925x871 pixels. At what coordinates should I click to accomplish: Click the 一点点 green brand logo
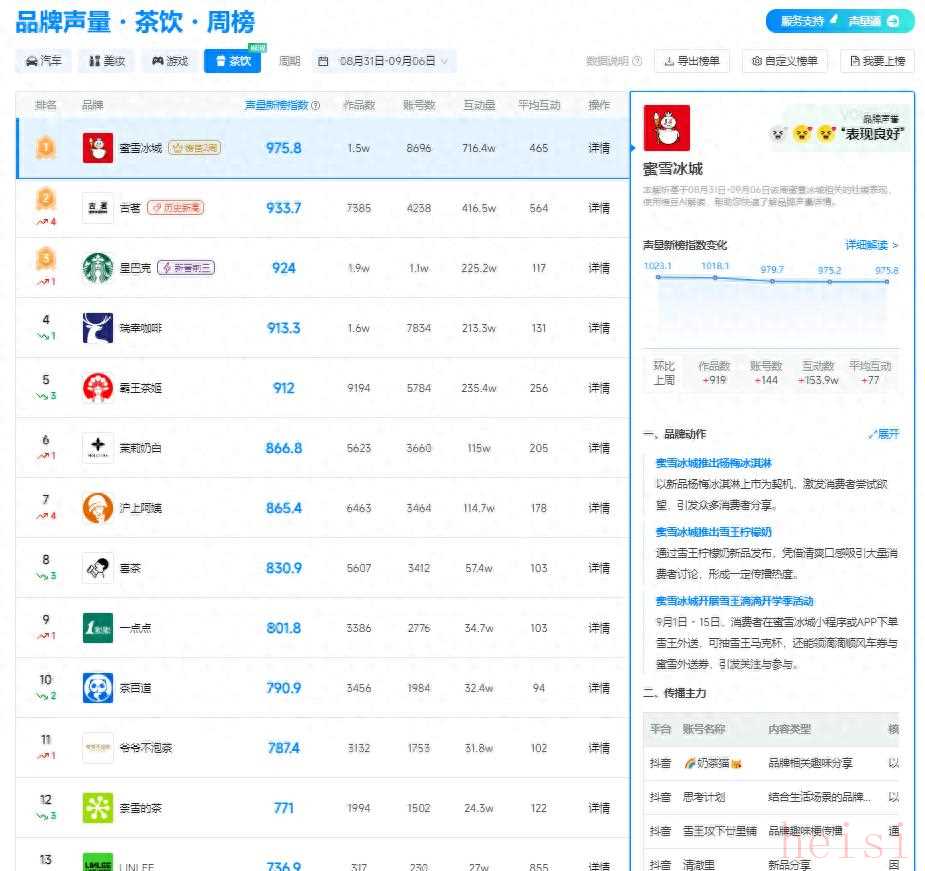pyautogui.click(x=97, y=628)
